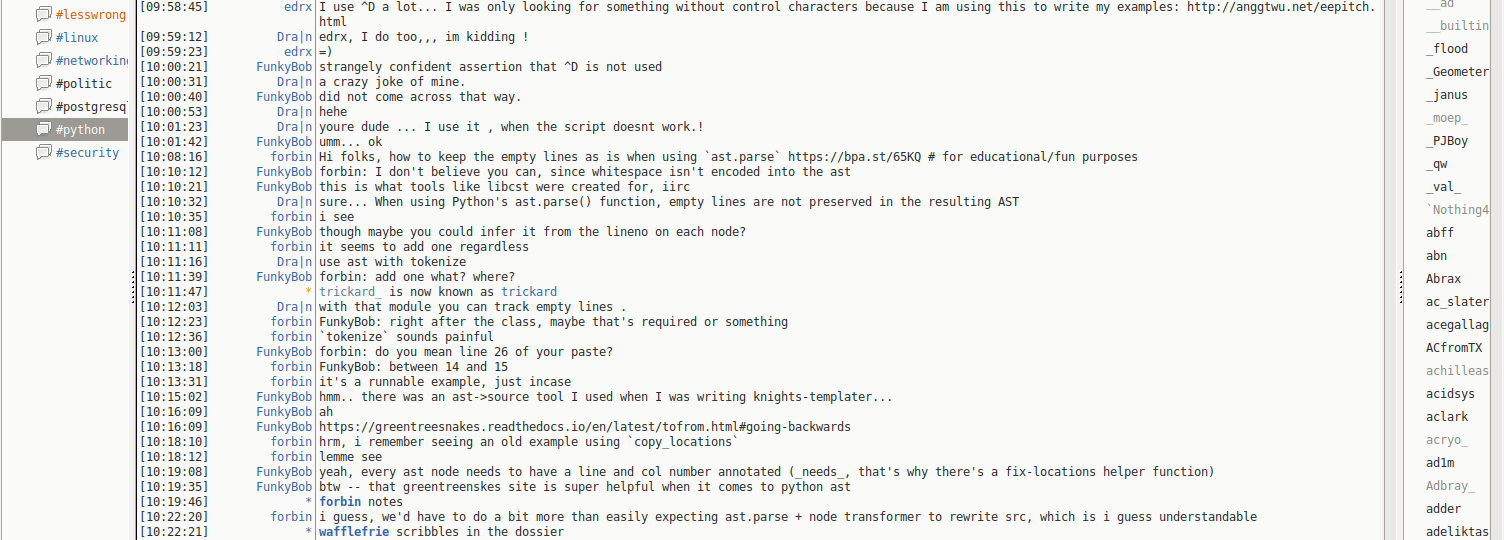Image resolution: width=1504 pixels, height=540 pixels.
Task: Click the channel pane divider handle
Action: (133, 288)
